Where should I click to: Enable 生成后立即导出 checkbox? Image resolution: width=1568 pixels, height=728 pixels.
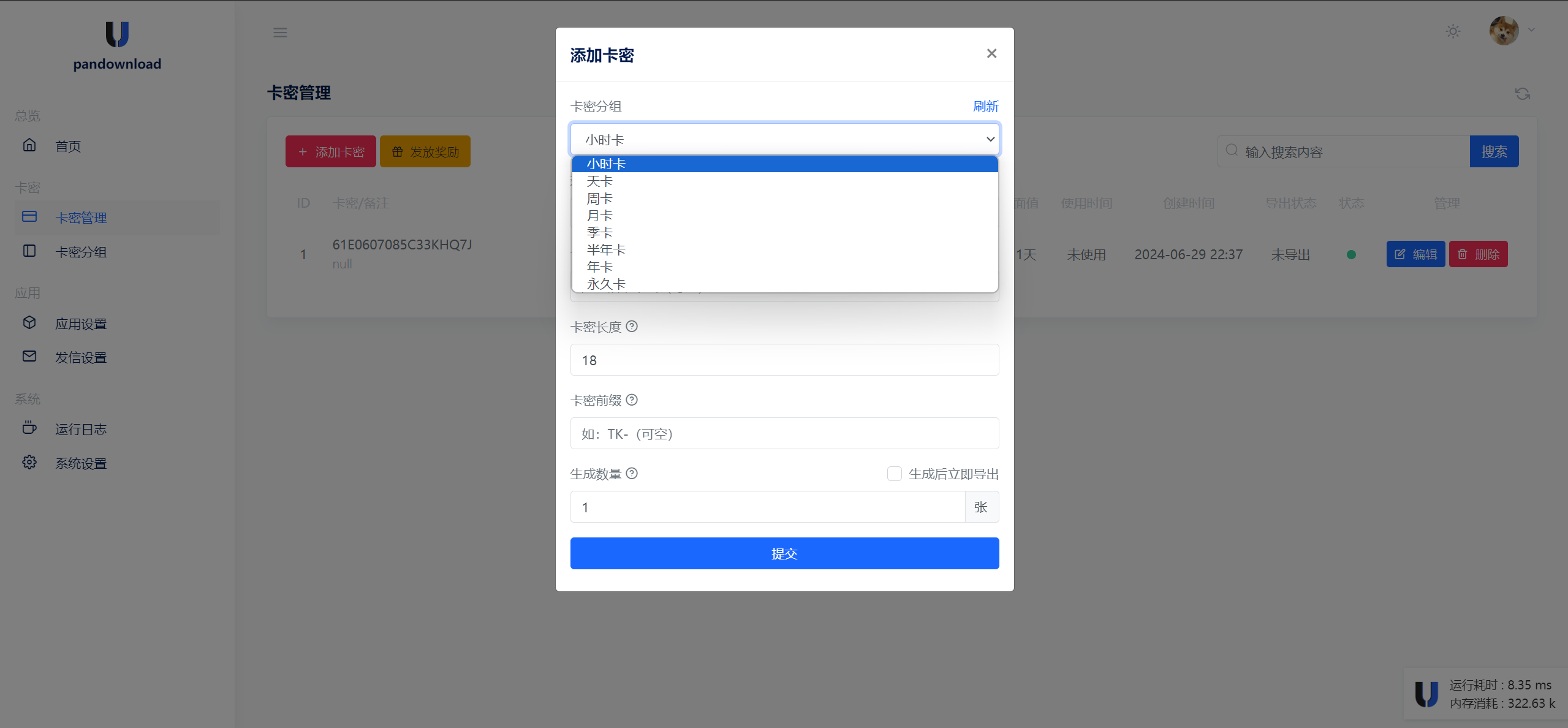coord(894,474)
